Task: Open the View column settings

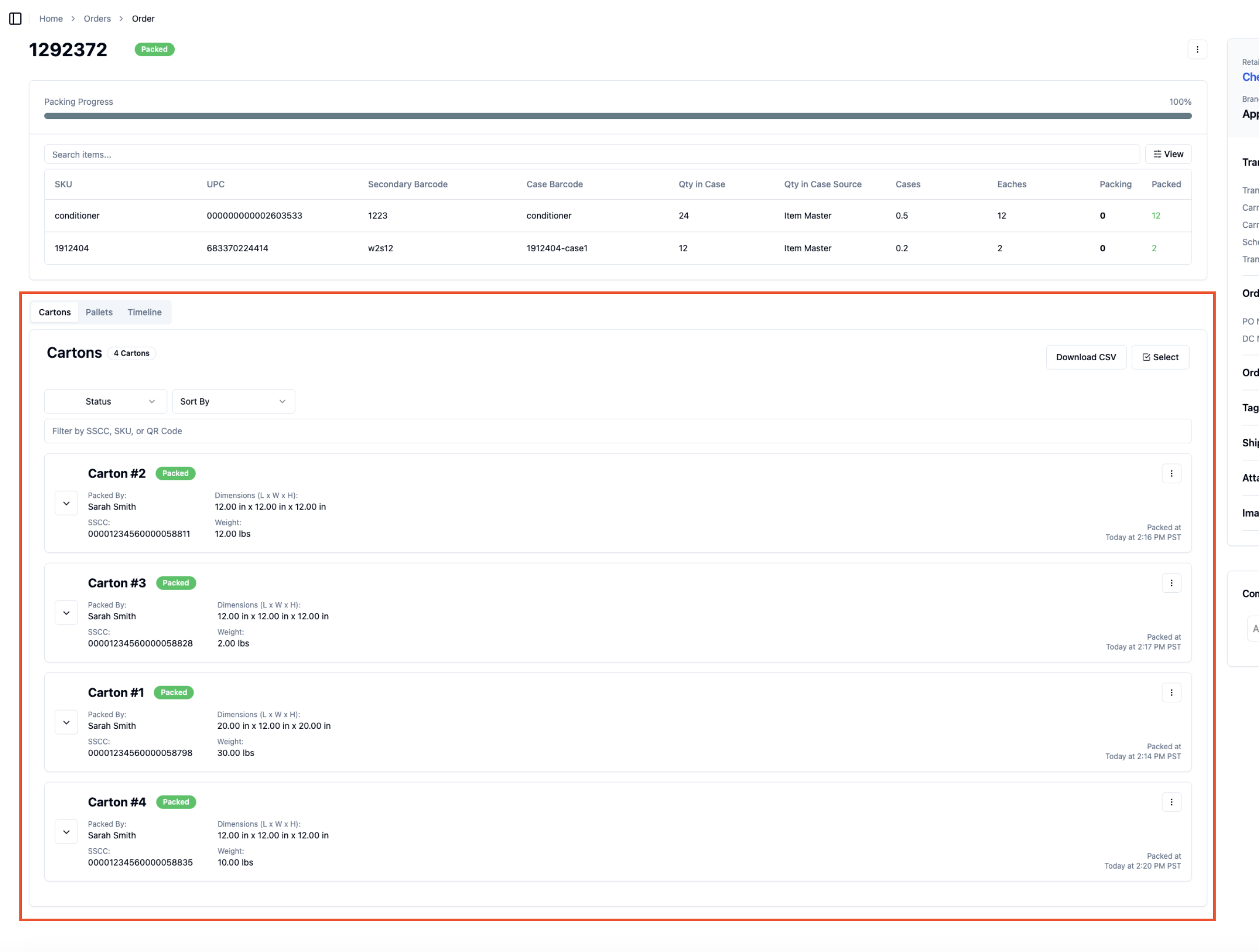Action: (x=1168, y=154)
